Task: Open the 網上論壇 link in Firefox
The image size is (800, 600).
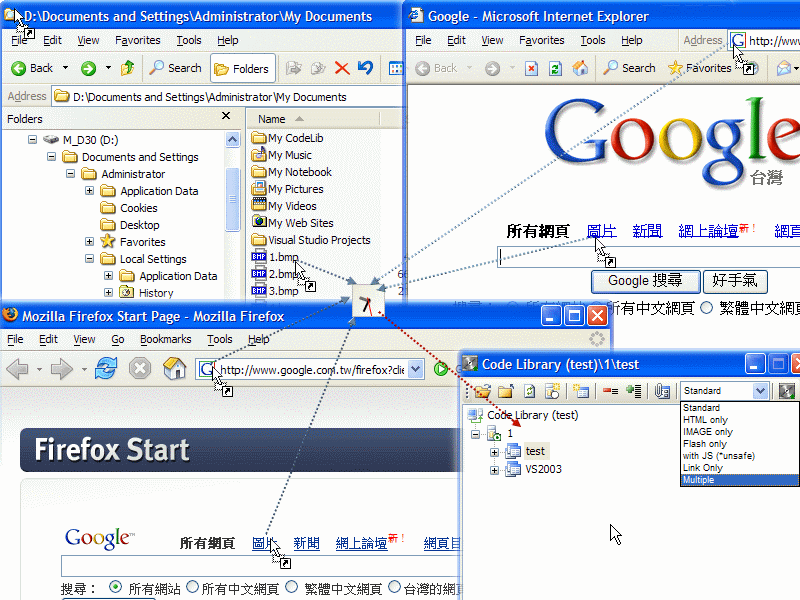Action: click(362, 543)
